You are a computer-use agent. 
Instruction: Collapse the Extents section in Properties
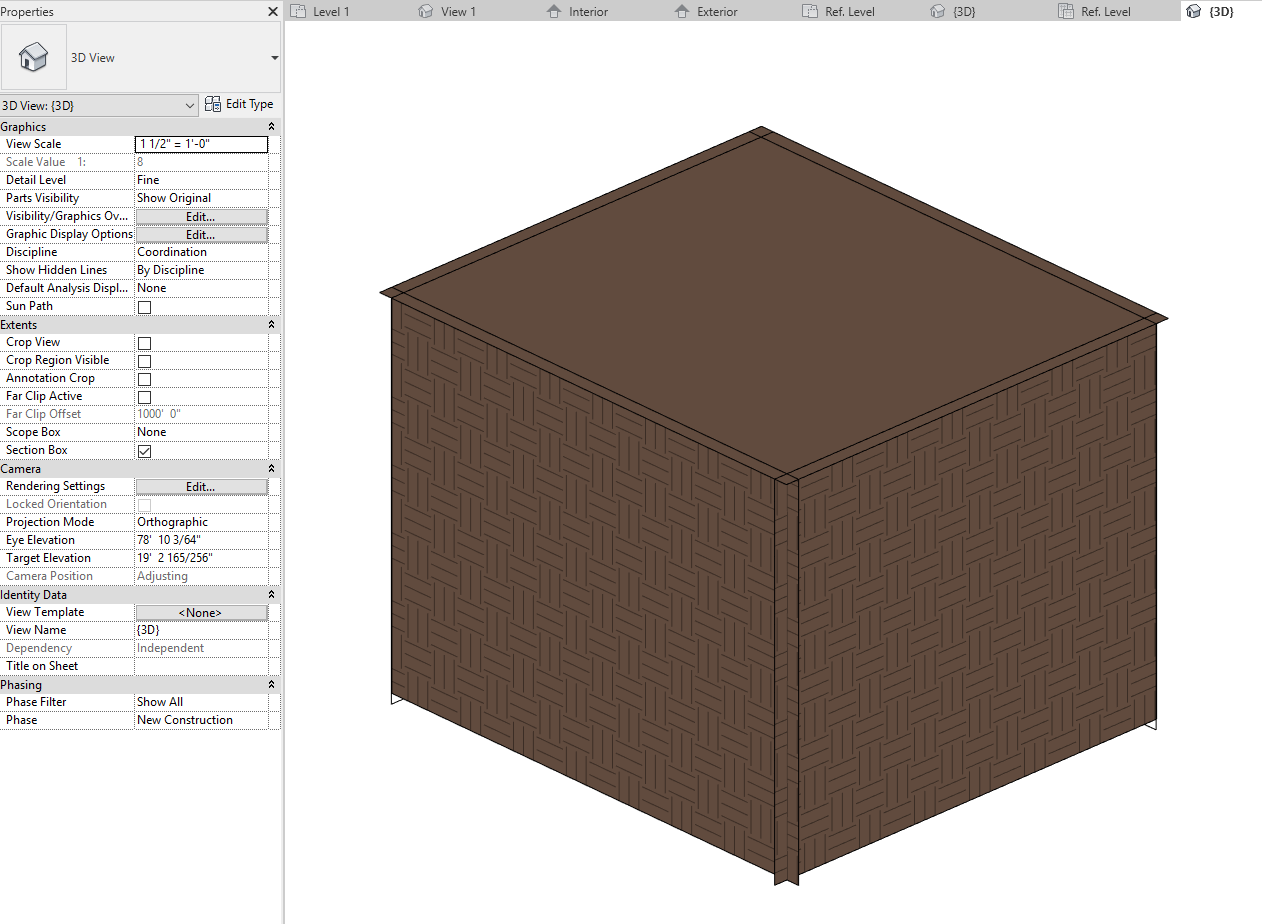click(271, 324)
